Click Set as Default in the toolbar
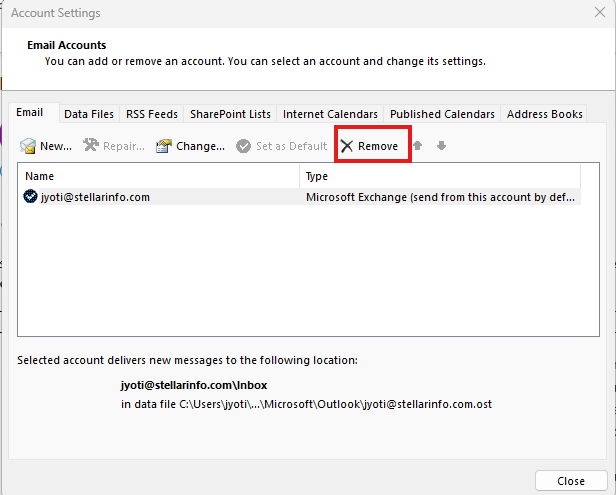 tap(281, 146)
